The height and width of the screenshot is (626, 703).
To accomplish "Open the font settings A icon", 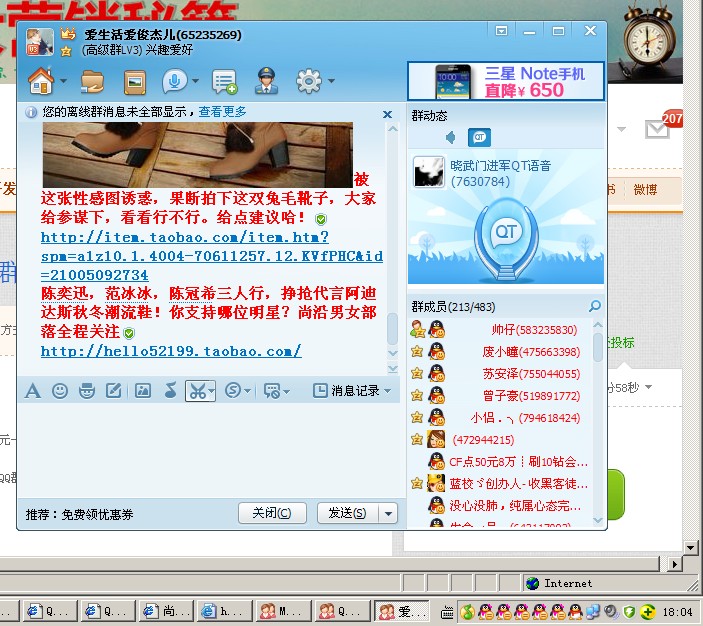I will click(32, 391).
